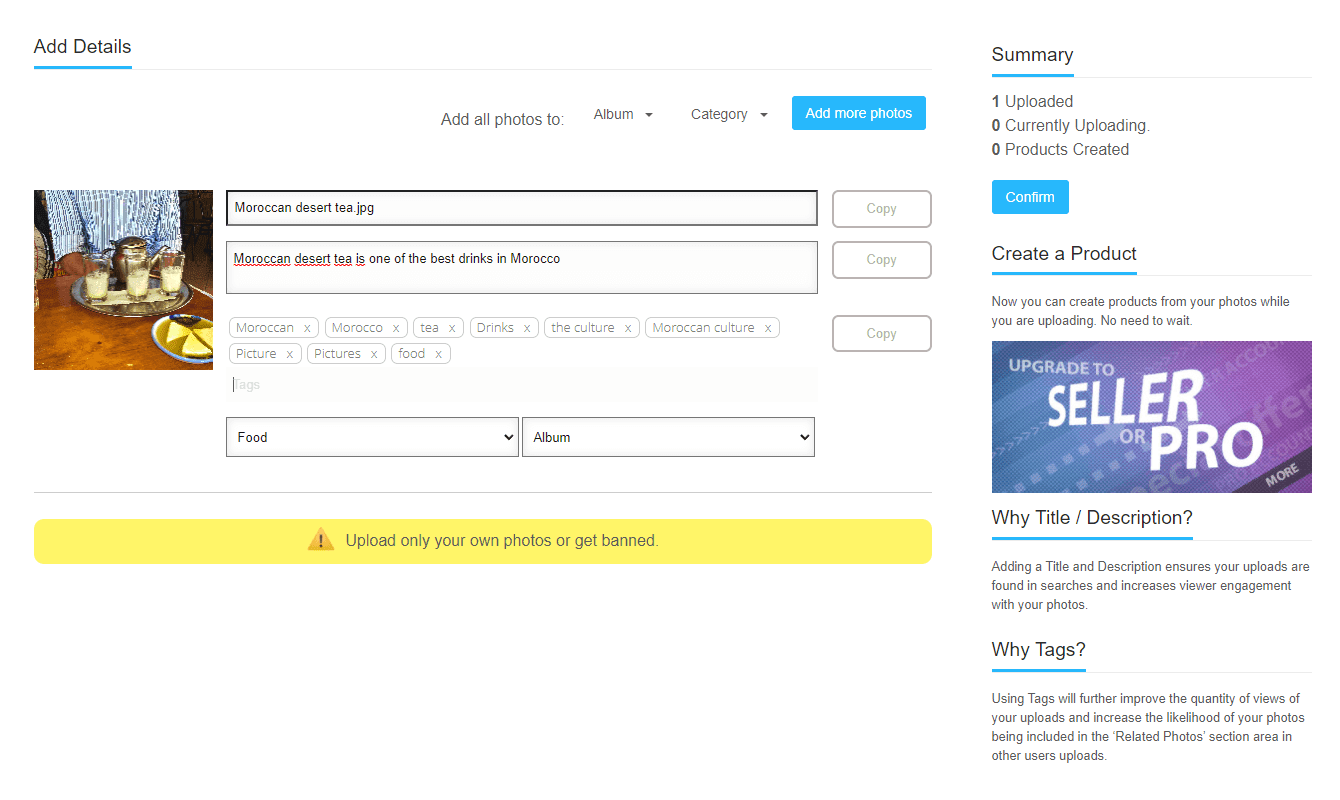Click the Add more photos button

858,113
